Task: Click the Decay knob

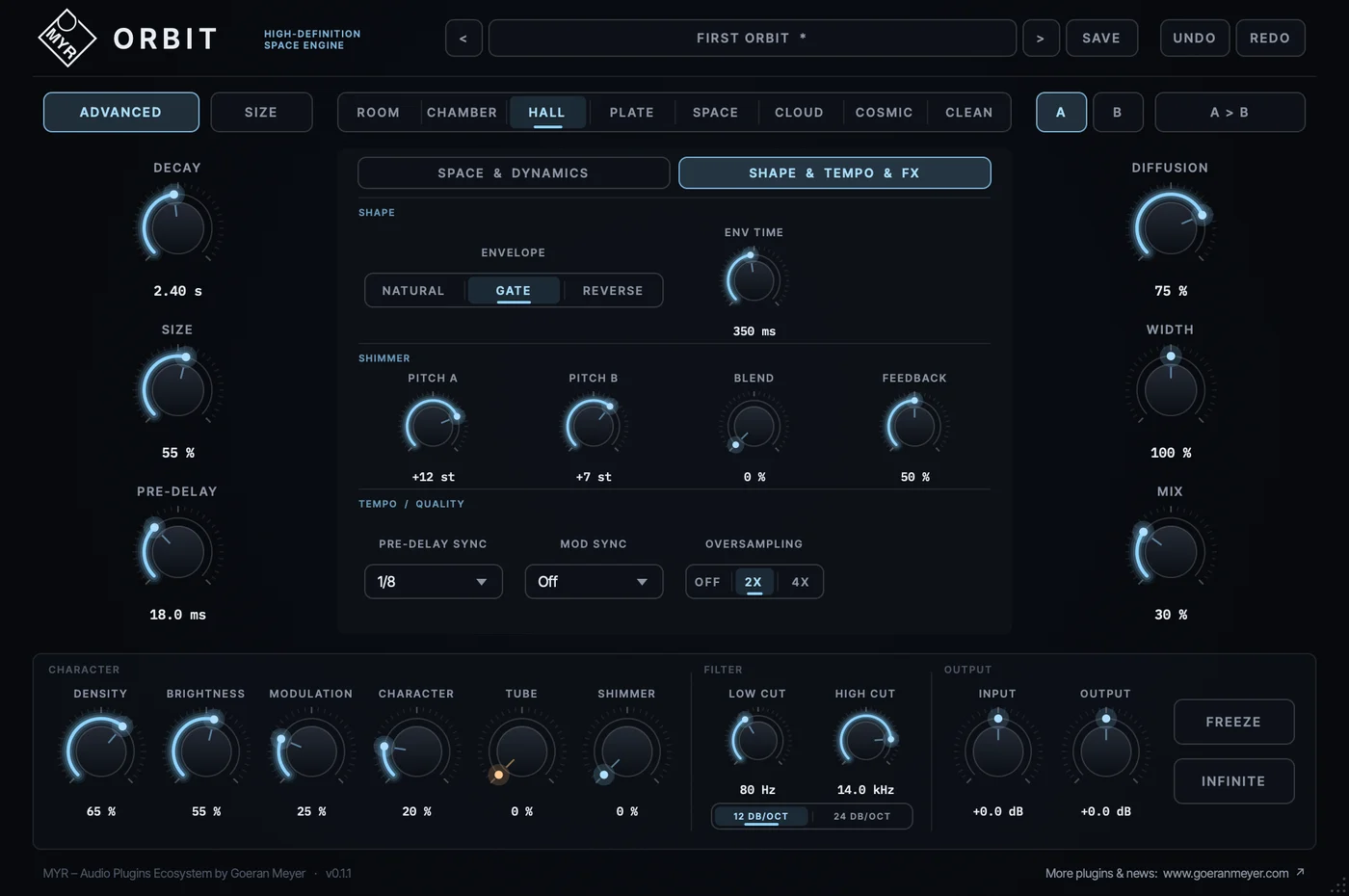Action: (x=177, y=226)
